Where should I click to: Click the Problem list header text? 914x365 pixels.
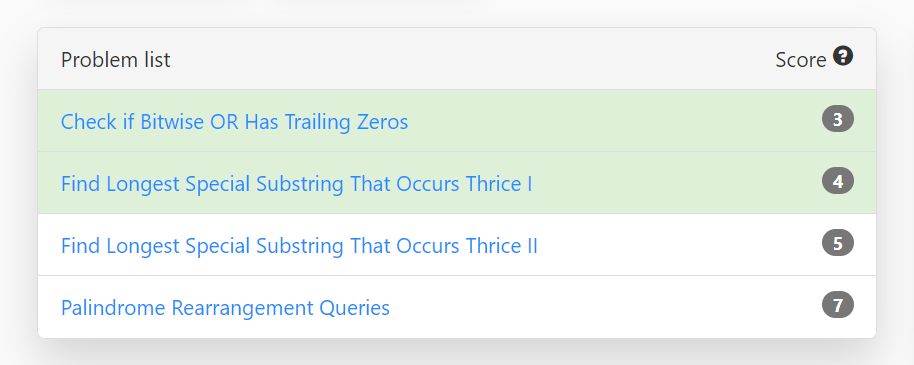coord(115,59)
